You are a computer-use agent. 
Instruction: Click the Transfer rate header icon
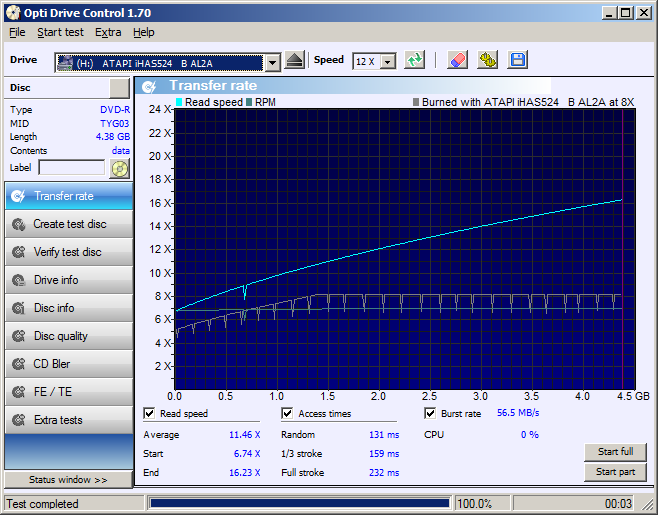[149, 86]
